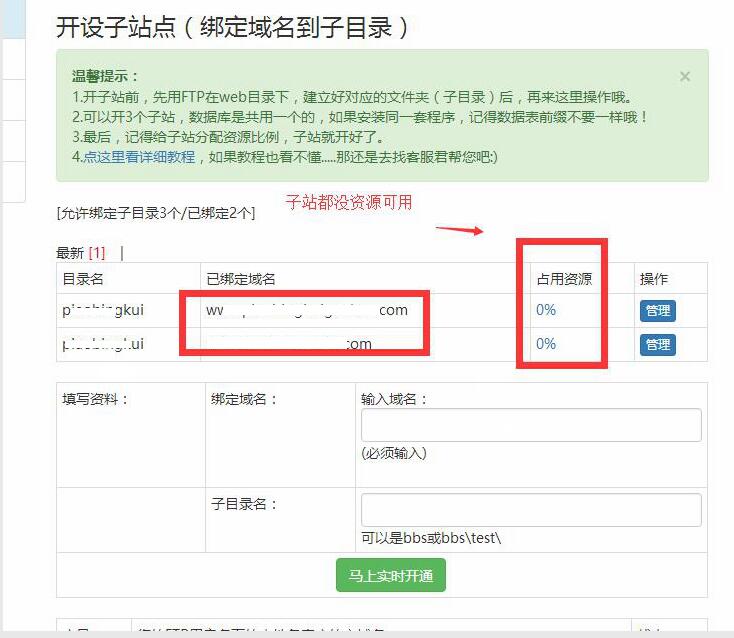Dismiss the green 温馨提示 alert box
Image resolution: width=734 pixels, height=638 pixels.
[x=685, y=76]
